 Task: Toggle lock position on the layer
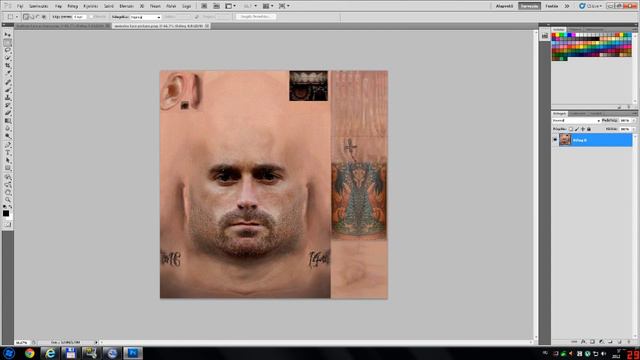coord(583,129)
